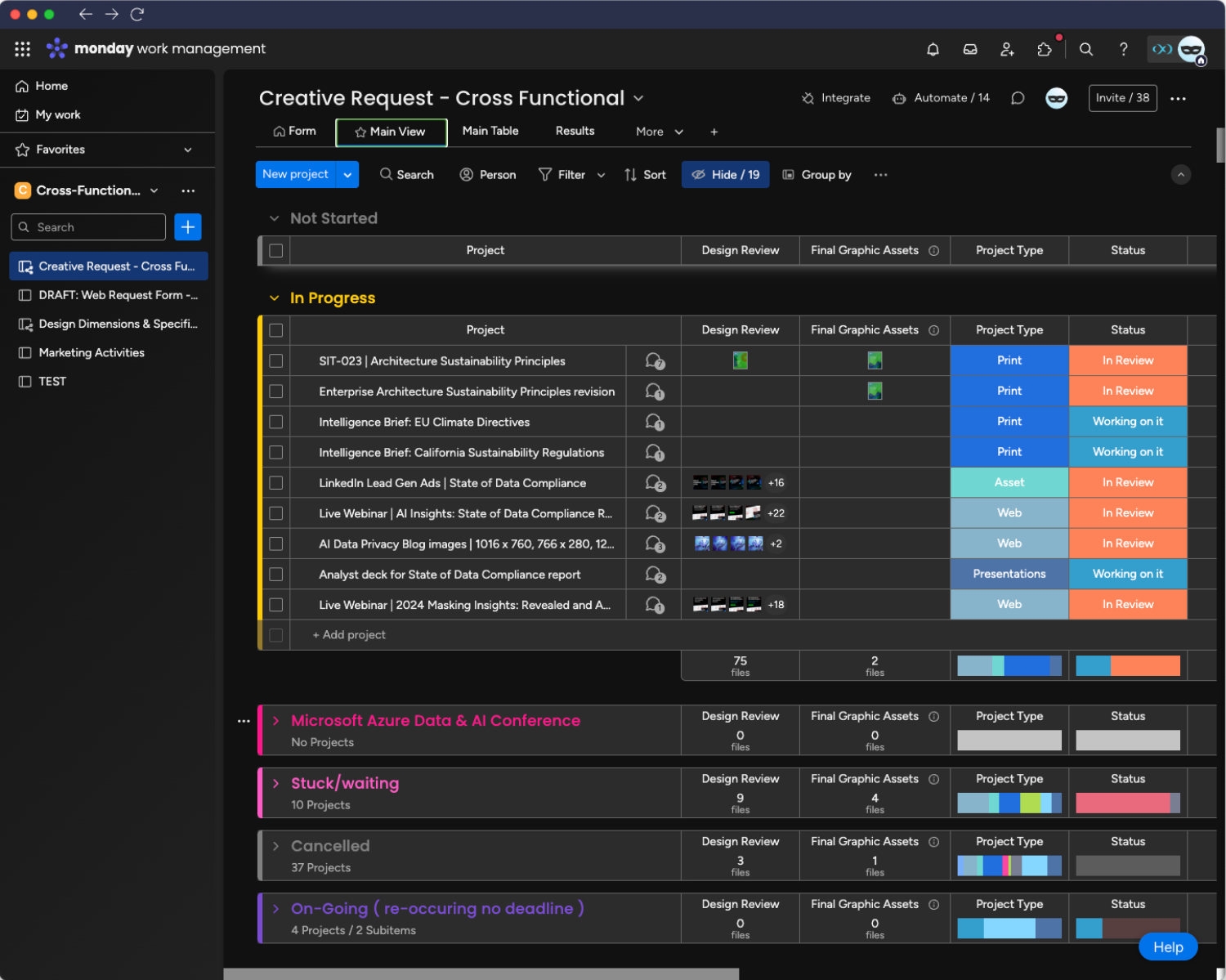The image size is (1226, 980).
Task: Check Live Webinar AI Insights row
Action: (x=276, y=513)
